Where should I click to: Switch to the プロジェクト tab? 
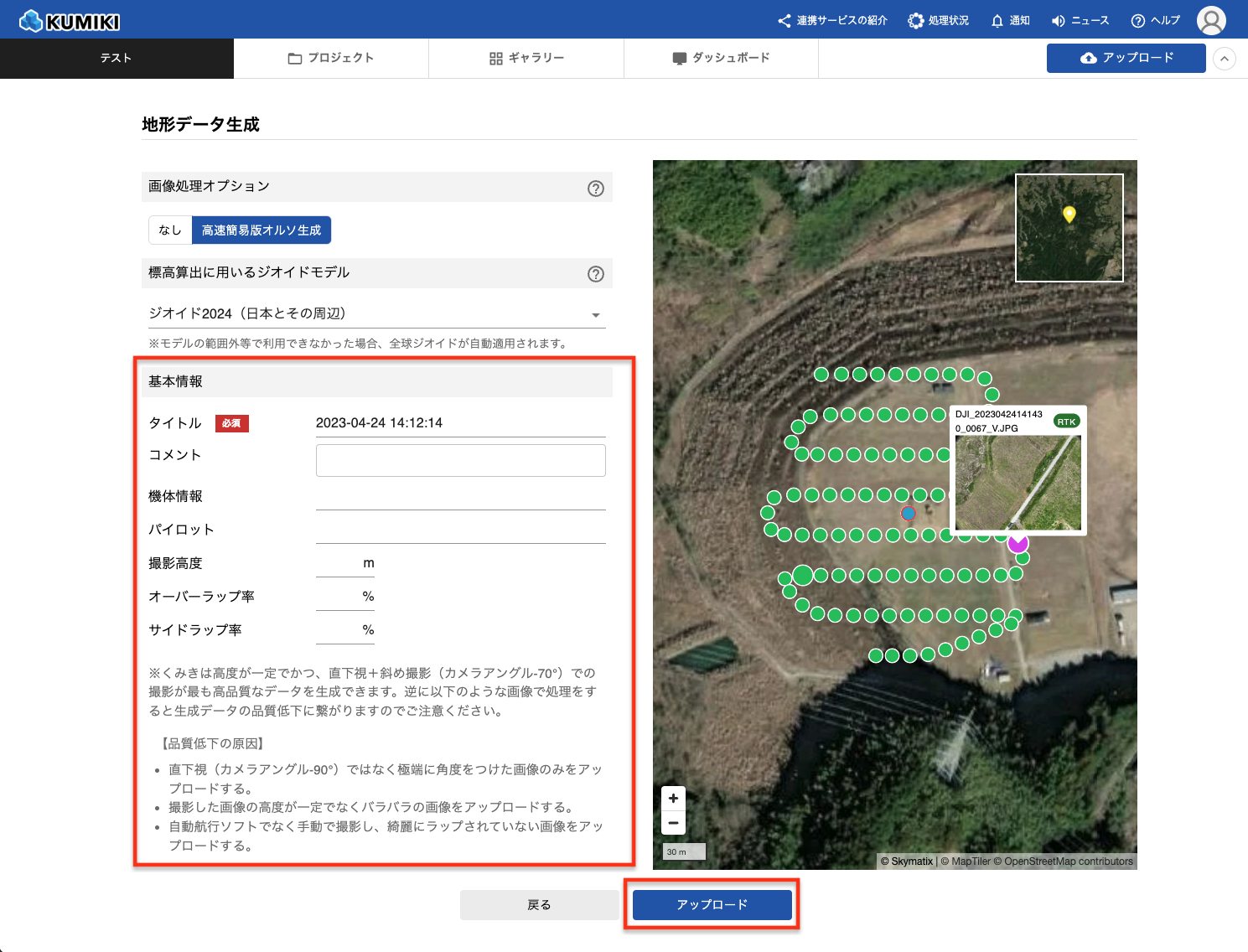coord(331,59)
